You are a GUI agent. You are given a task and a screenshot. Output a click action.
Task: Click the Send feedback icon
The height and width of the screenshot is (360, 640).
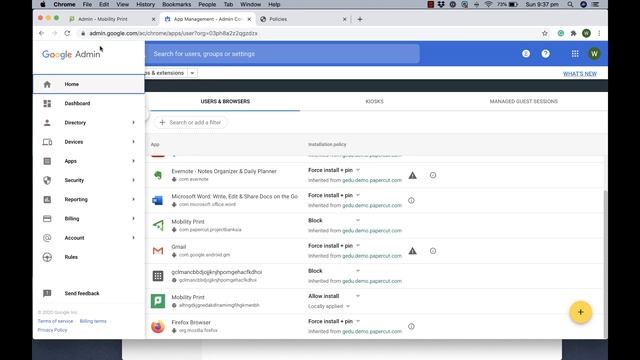pos(47,293)
